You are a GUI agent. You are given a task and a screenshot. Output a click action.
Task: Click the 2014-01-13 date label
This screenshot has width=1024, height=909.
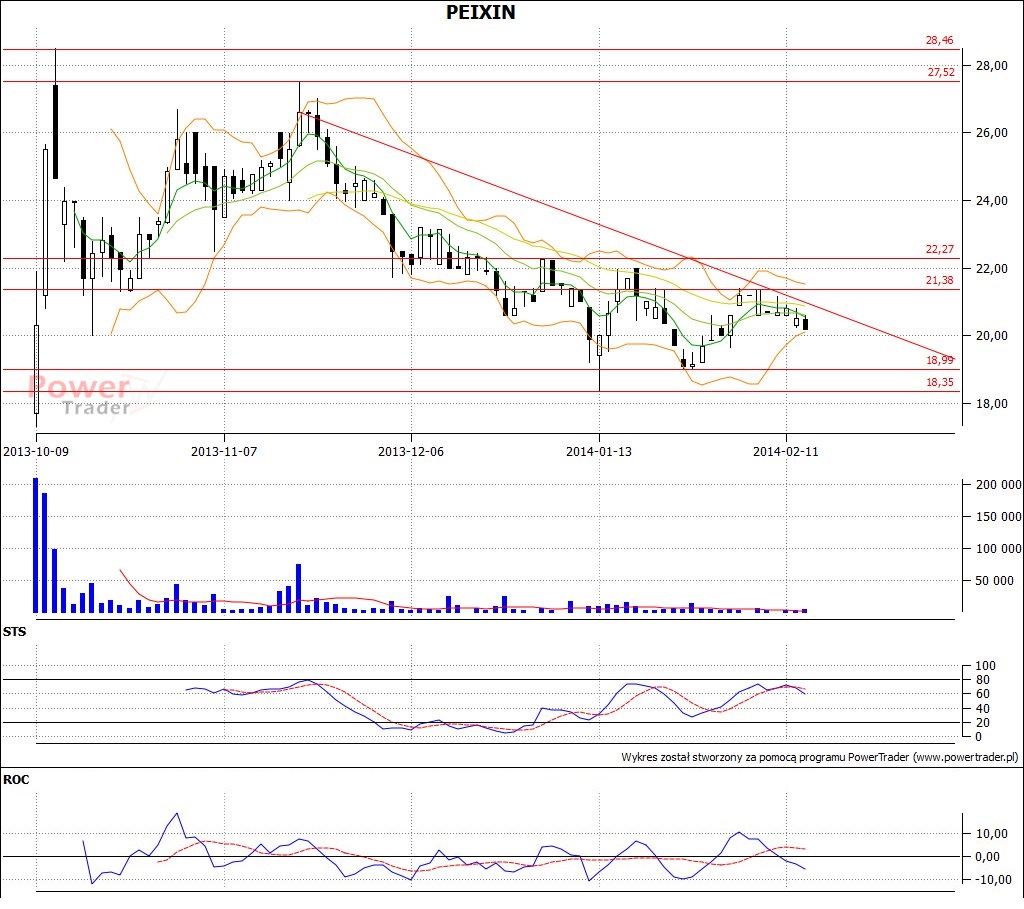pos(599,452)
